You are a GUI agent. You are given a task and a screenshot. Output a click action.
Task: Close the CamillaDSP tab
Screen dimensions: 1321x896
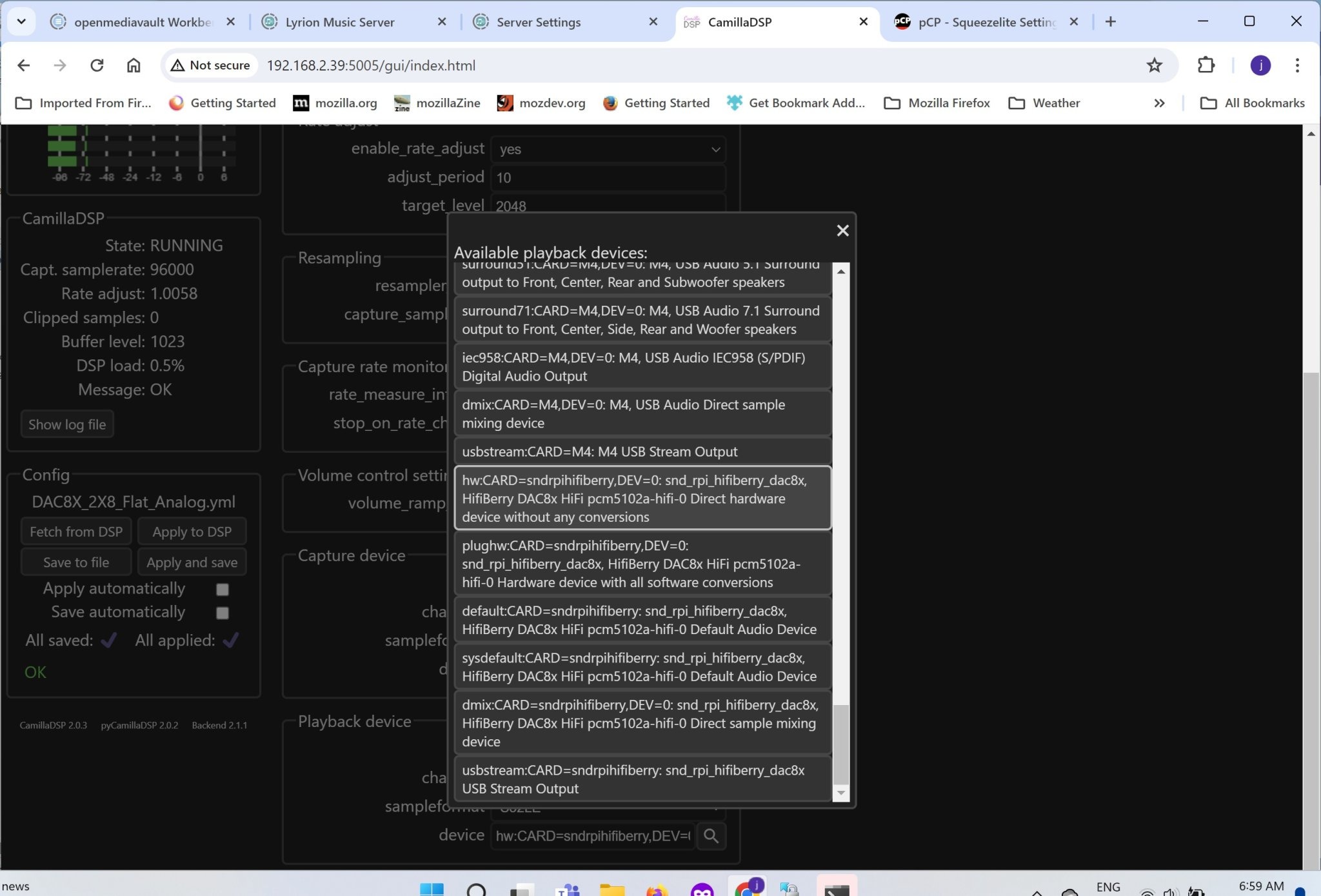(x=864, y=21)
